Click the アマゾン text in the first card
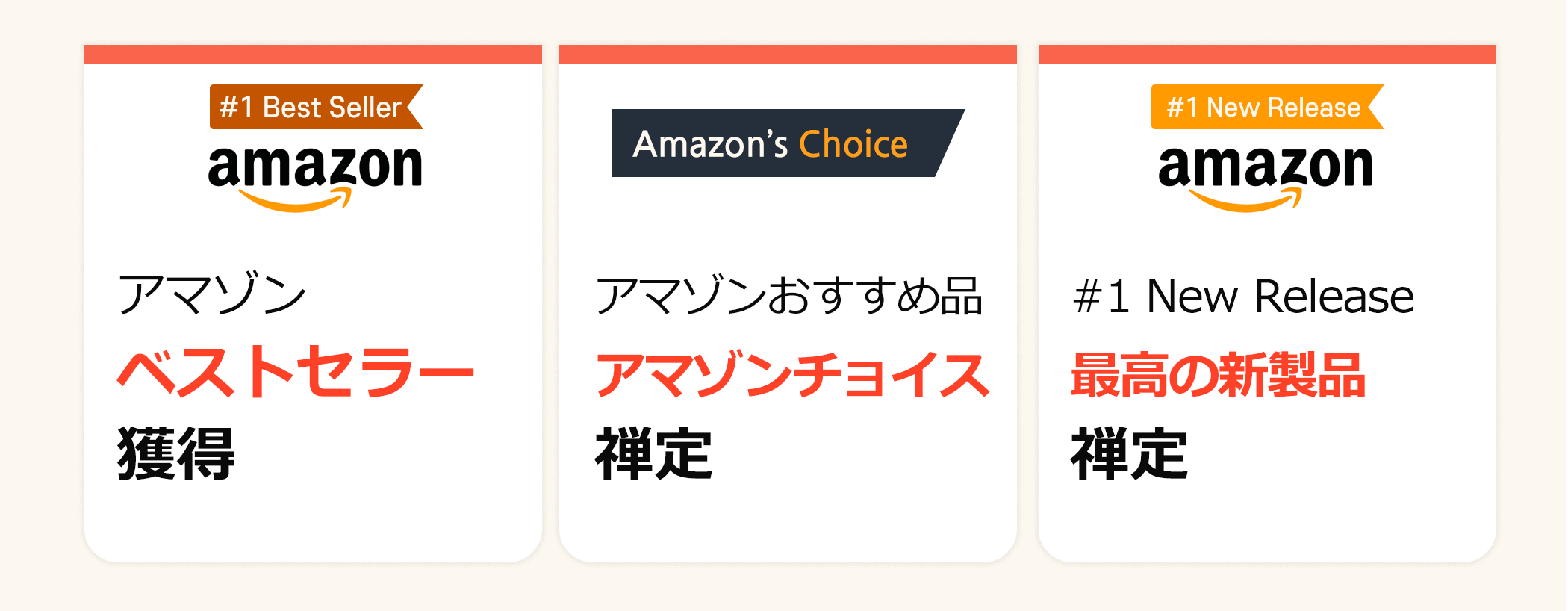1568x611 pixels. (212, 294)
